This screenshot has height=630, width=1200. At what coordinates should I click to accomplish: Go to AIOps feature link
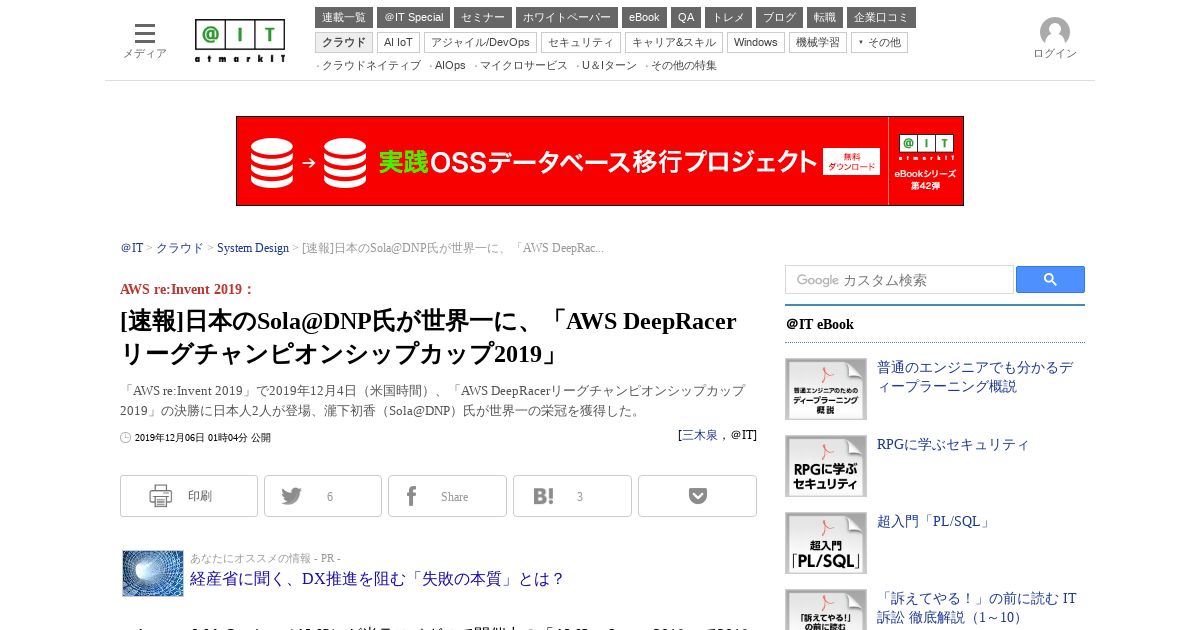[450, 66]
